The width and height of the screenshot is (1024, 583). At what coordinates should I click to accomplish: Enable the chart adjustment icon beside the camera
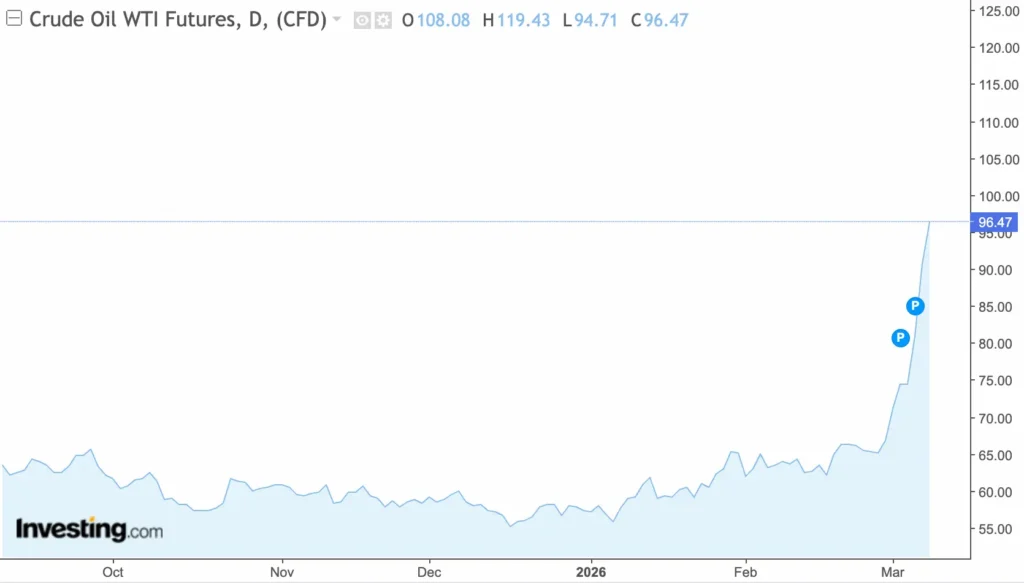(x=383, y=19)
